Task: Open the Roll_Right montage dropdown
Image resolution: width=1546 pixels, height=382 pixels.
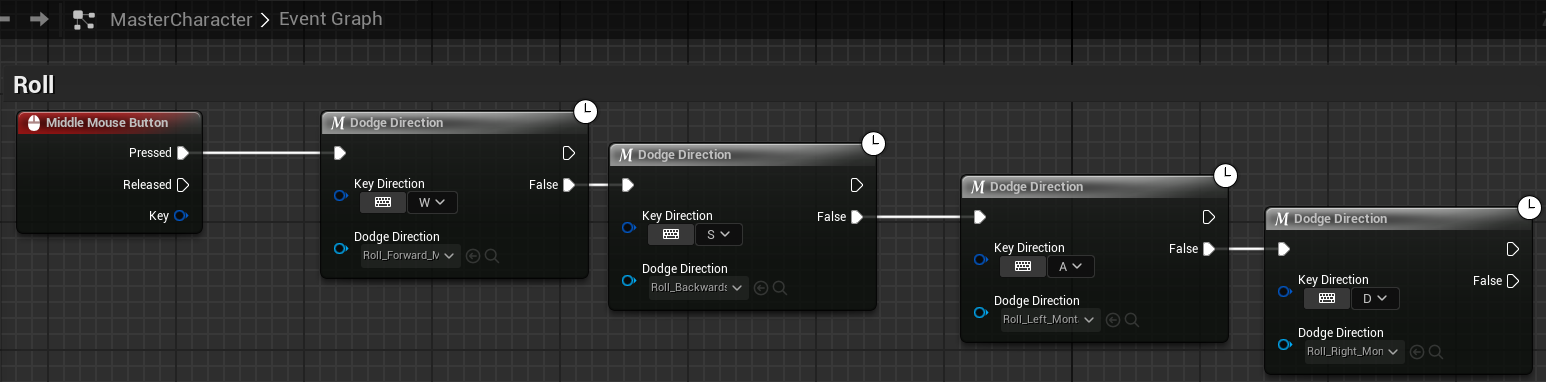Action: [1354, 351]
